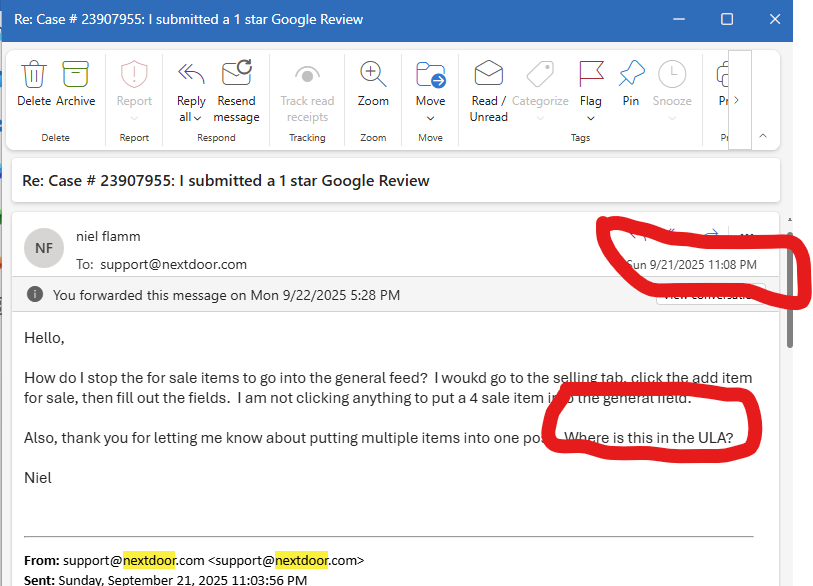Collapse the ribbon with the up arrow
Image resolution: width=813 pixels, height=586 pixels.
763,136
